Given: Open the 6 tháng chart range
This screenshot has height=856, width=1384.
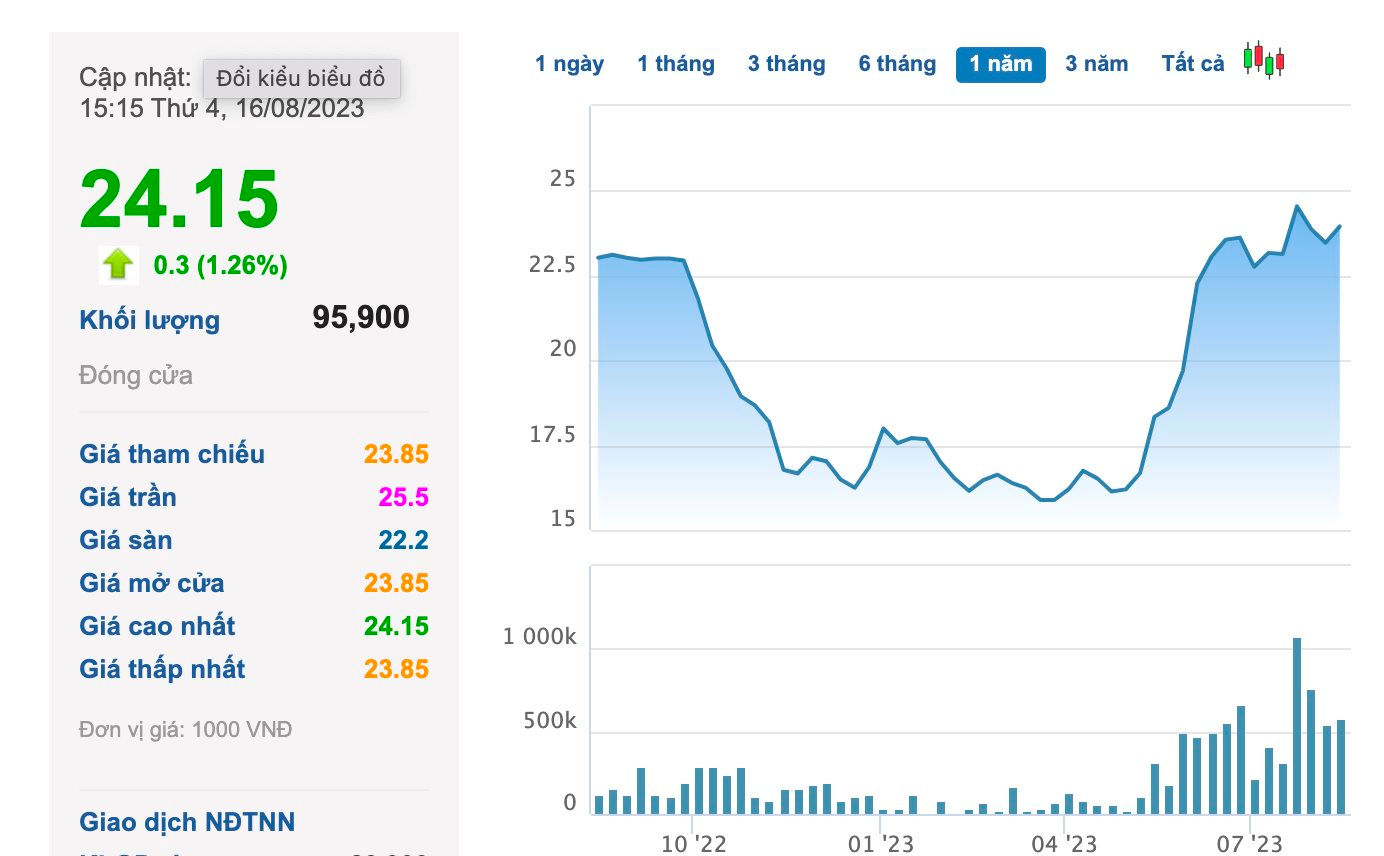Looking at the screenshot, I should coord(897,64).
